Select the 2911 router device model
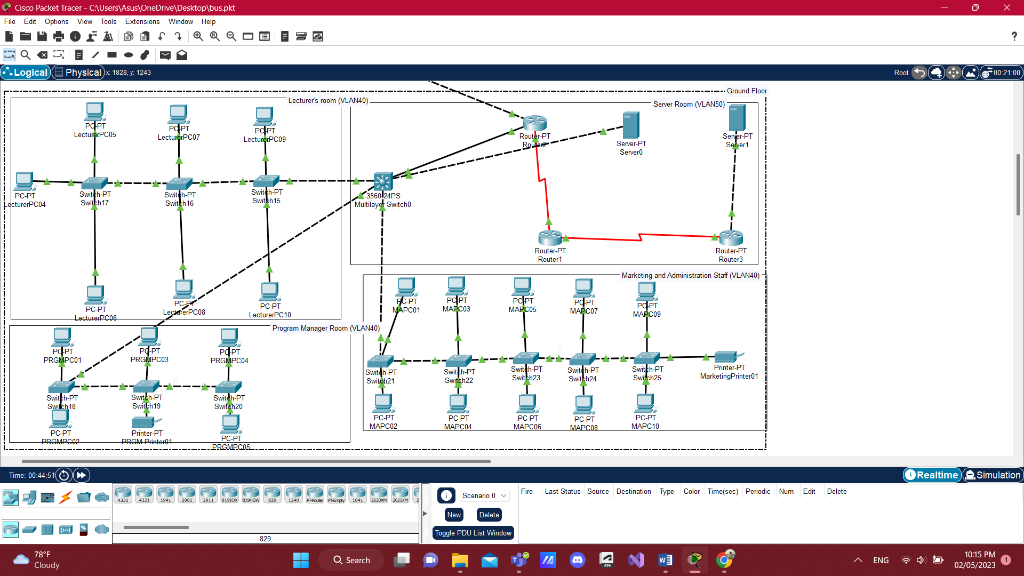This screenshot has width=1024, height=576. click(x=207, y=495)
